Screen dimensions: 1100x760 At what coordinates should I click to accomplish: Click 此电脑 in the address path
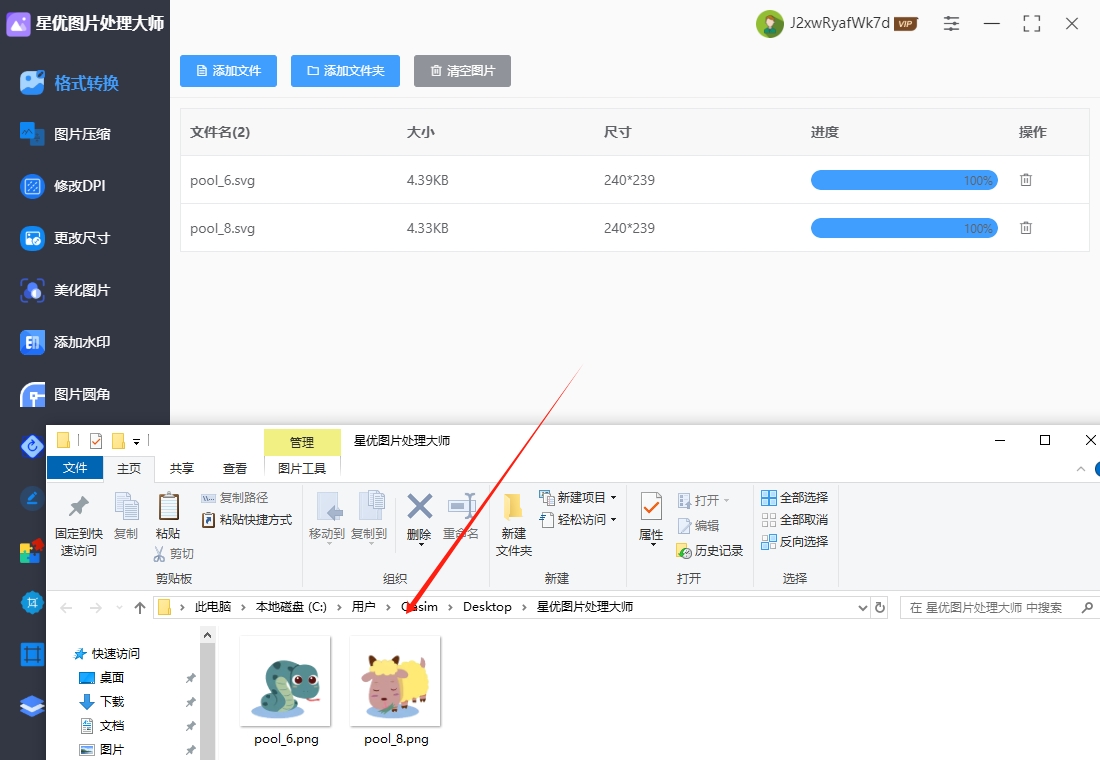(x=213, y=607)
